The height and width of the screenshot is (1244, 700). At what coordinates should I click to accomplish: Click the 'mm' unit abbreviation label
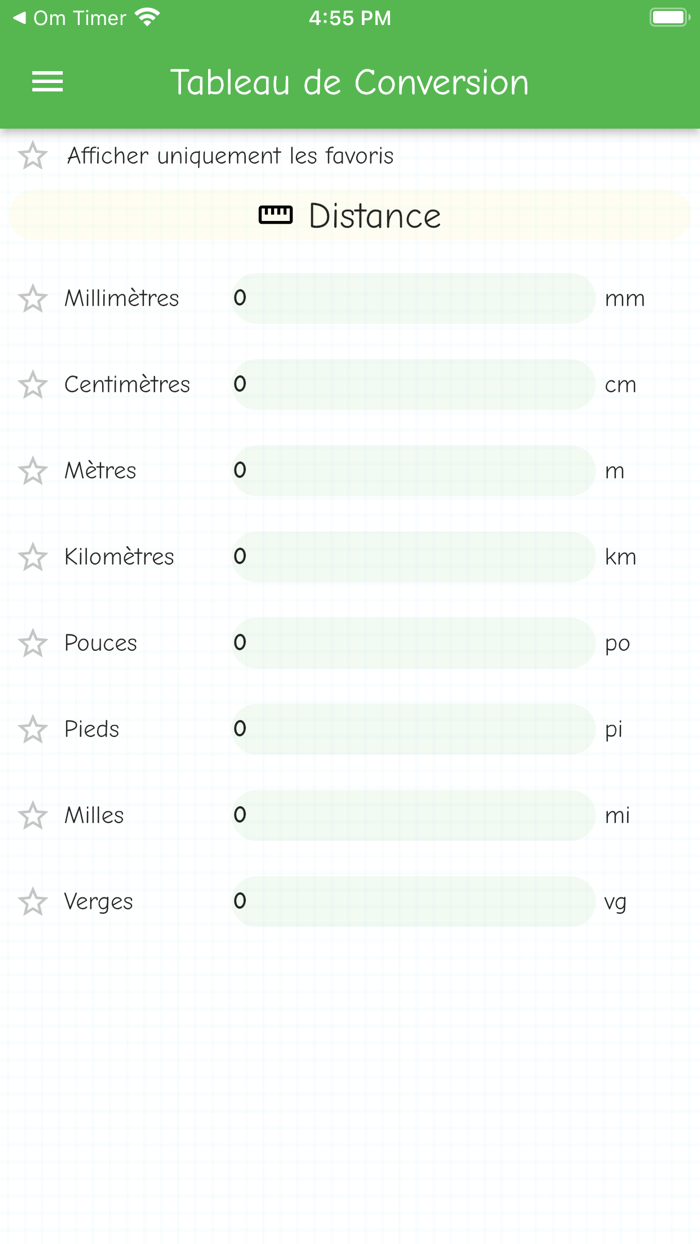(626, 297)
